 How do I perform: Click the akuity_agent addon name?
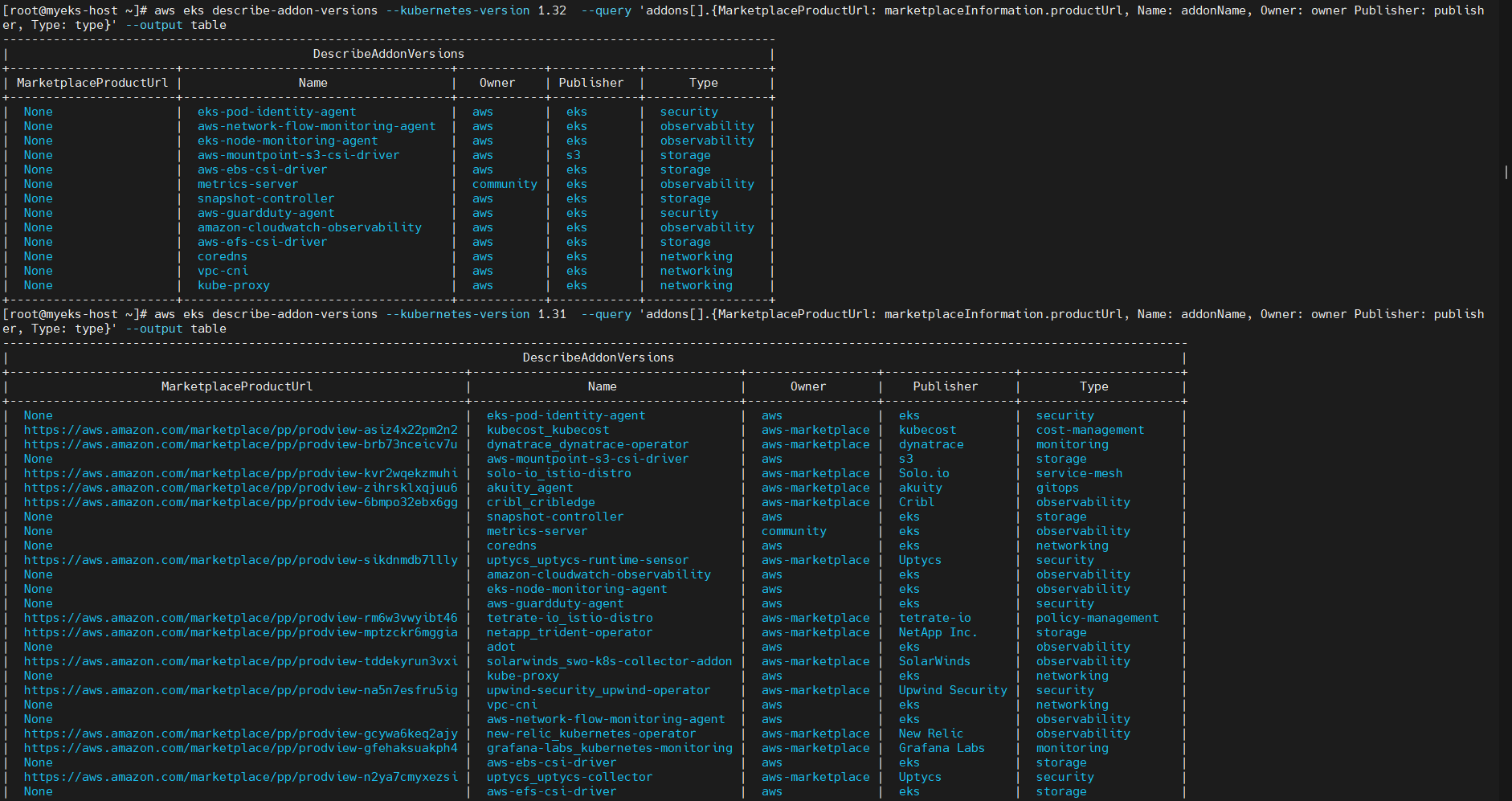click(x=529, y=488)
